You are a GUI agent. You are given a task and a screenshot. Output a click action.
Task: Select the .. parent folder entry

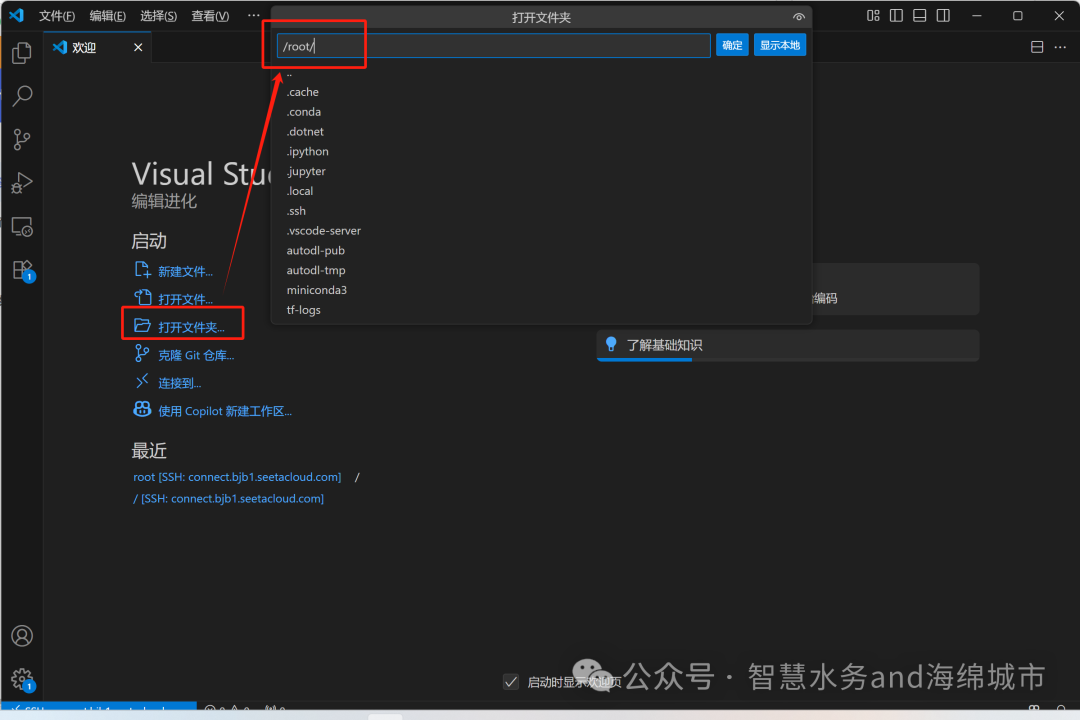[x=541, y=74]
